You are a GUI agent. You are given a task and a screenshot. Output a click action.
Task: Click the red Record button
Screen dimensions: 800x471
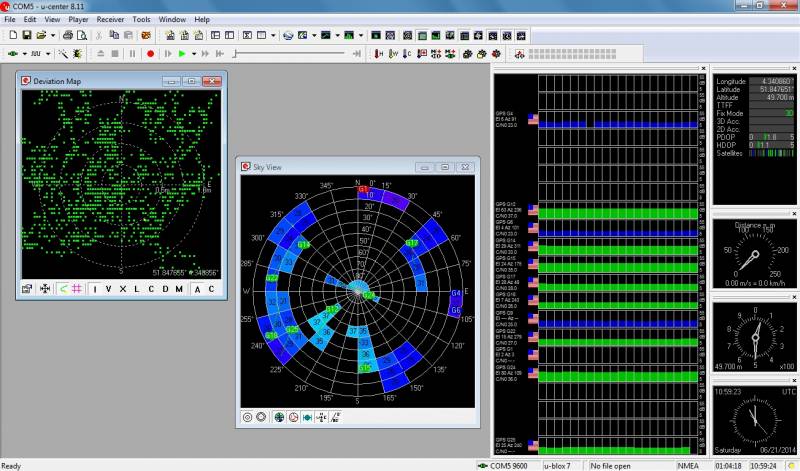point(150,54)
